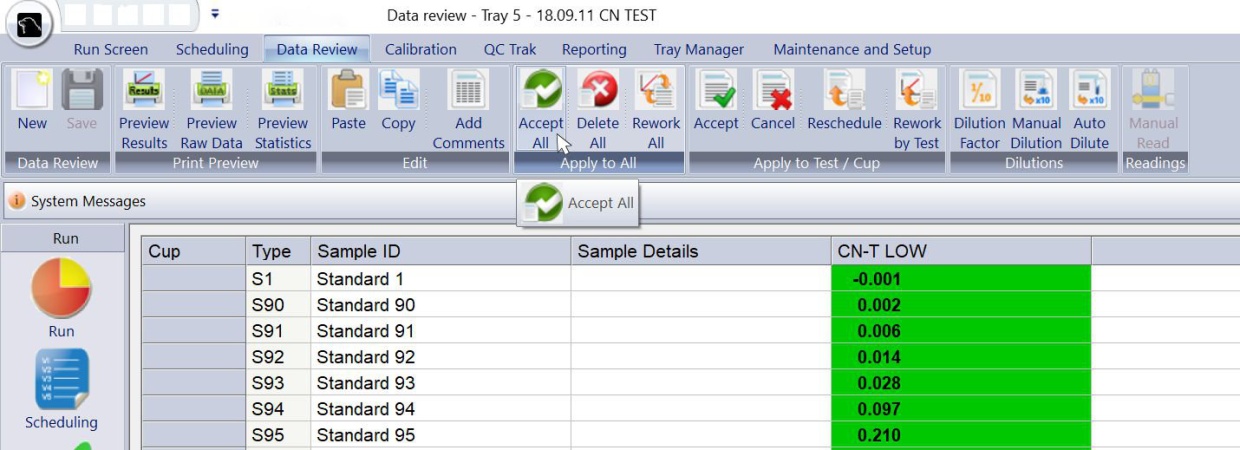Select the Auto Dilute tool

(1089, 92)
